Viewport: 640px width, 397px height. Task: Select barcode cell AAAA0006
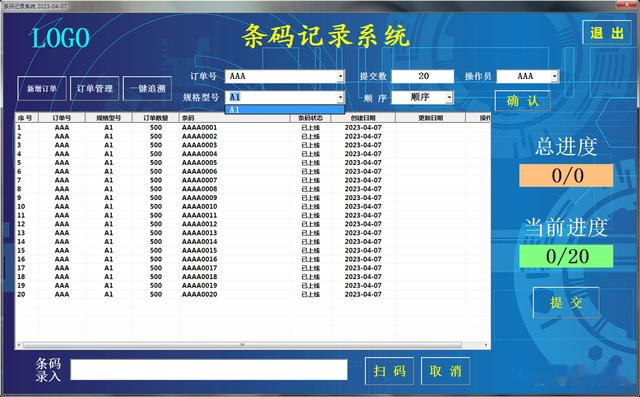200,171
